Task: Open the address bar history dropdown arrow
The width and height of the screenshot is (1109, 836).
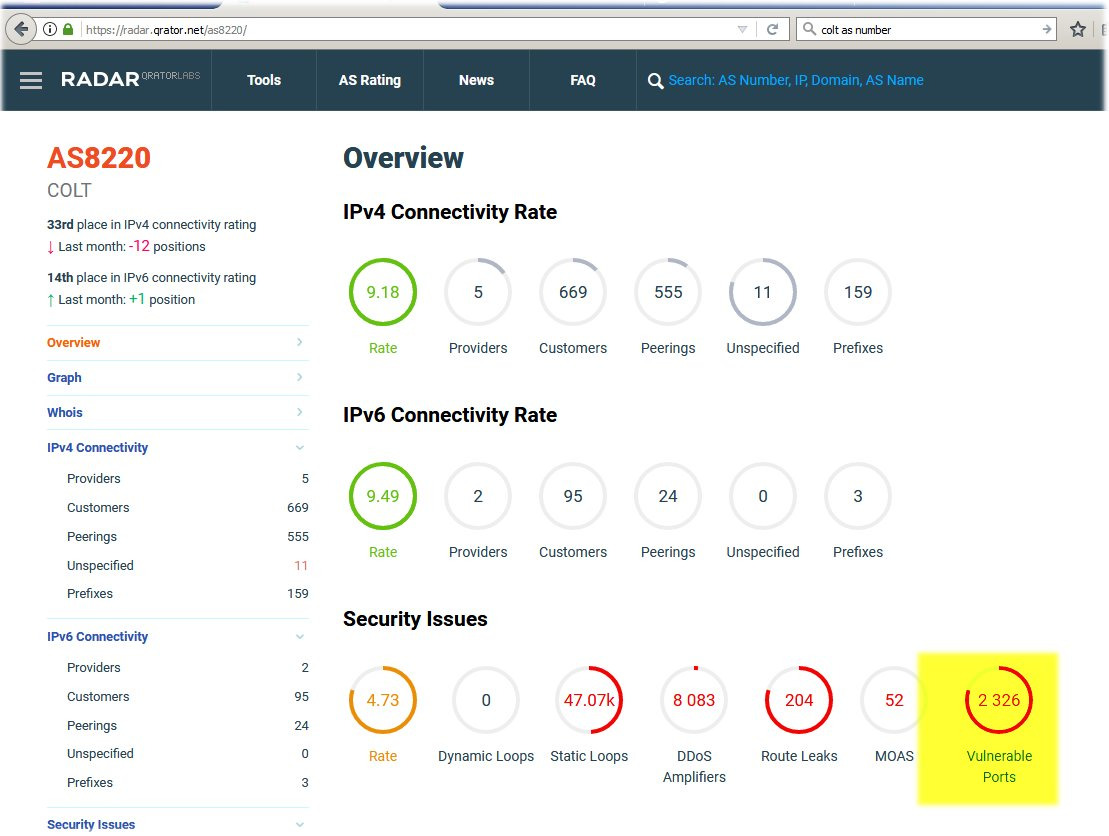Action: 742,29
